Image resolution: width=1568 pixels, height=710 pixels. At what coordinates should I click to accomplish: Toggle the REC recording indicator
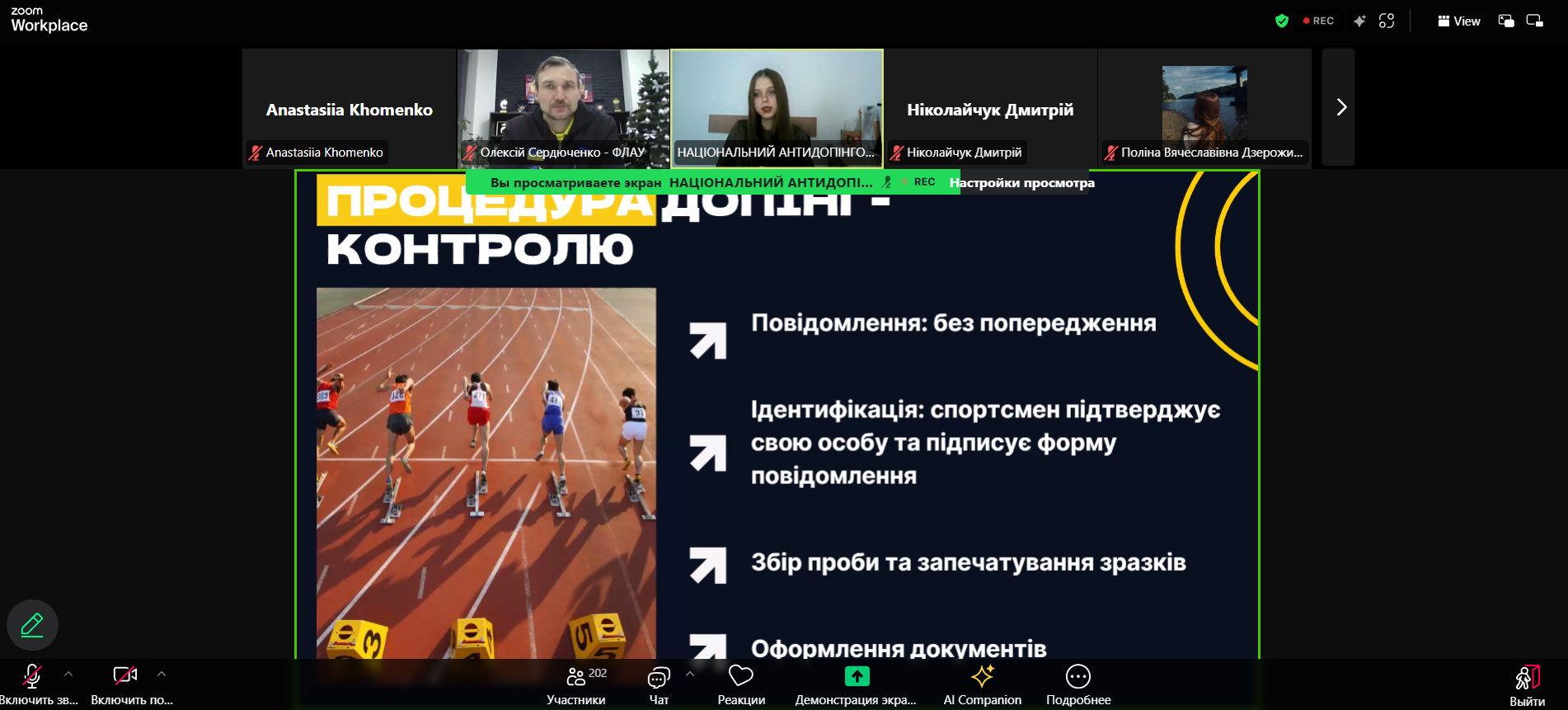click(x=1318, y=21)
